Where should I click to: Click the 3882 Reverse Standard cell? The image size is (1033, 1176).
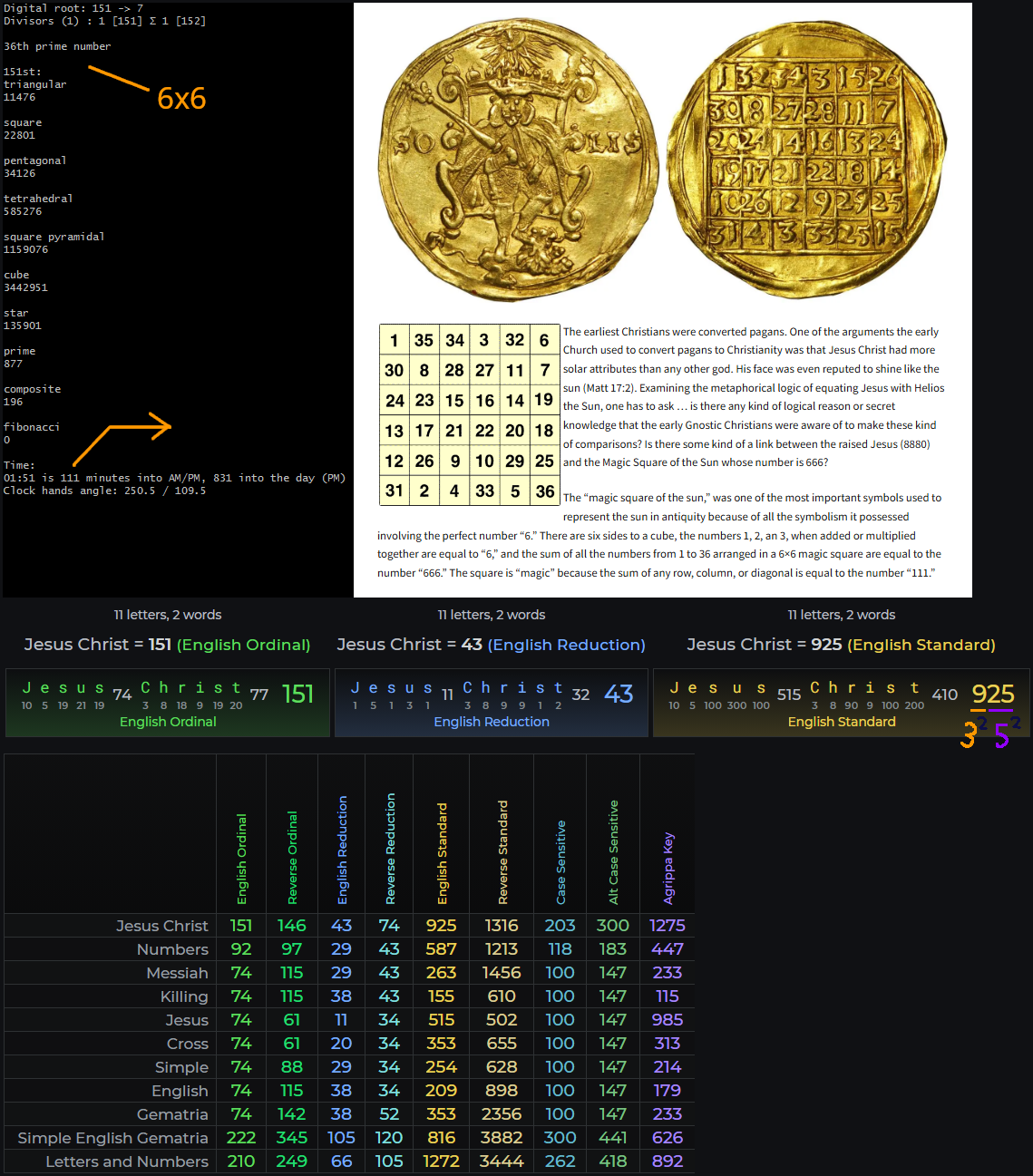[502, 1138]
